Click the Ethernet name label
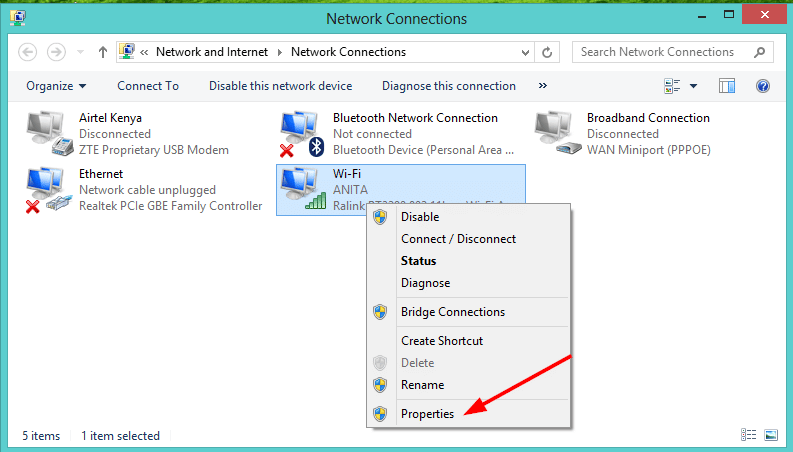This screenshot has width=793, height=452. point(101,174)
